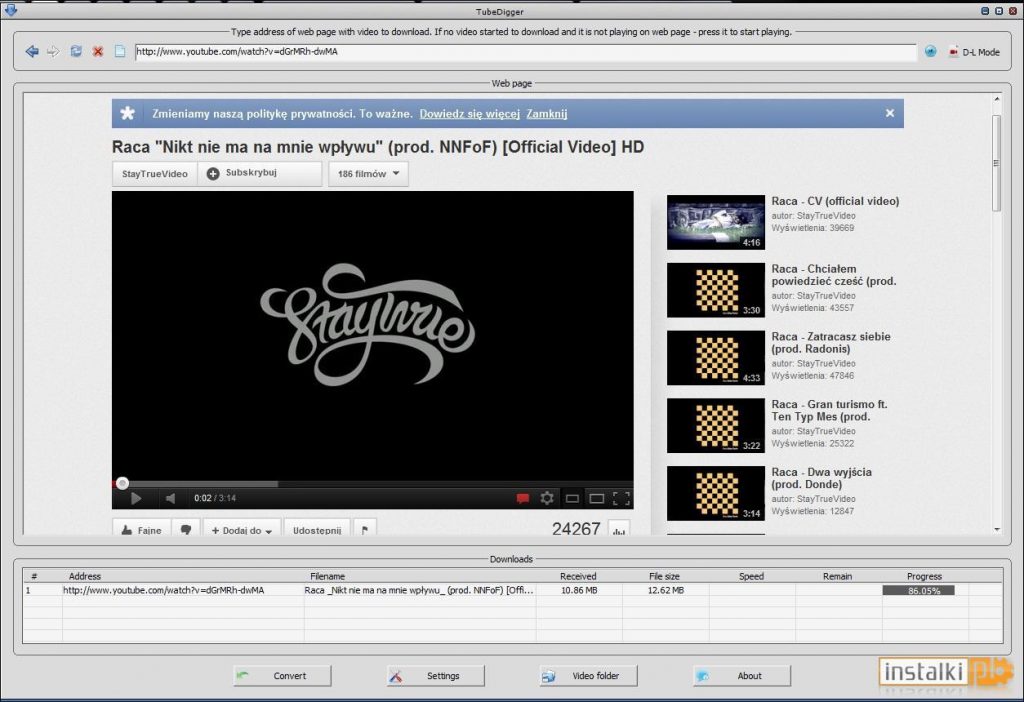Click the download filename cell starting with Raca
Image resolution: width=1024 pixels, height=702 pixels.
(419, 590)
